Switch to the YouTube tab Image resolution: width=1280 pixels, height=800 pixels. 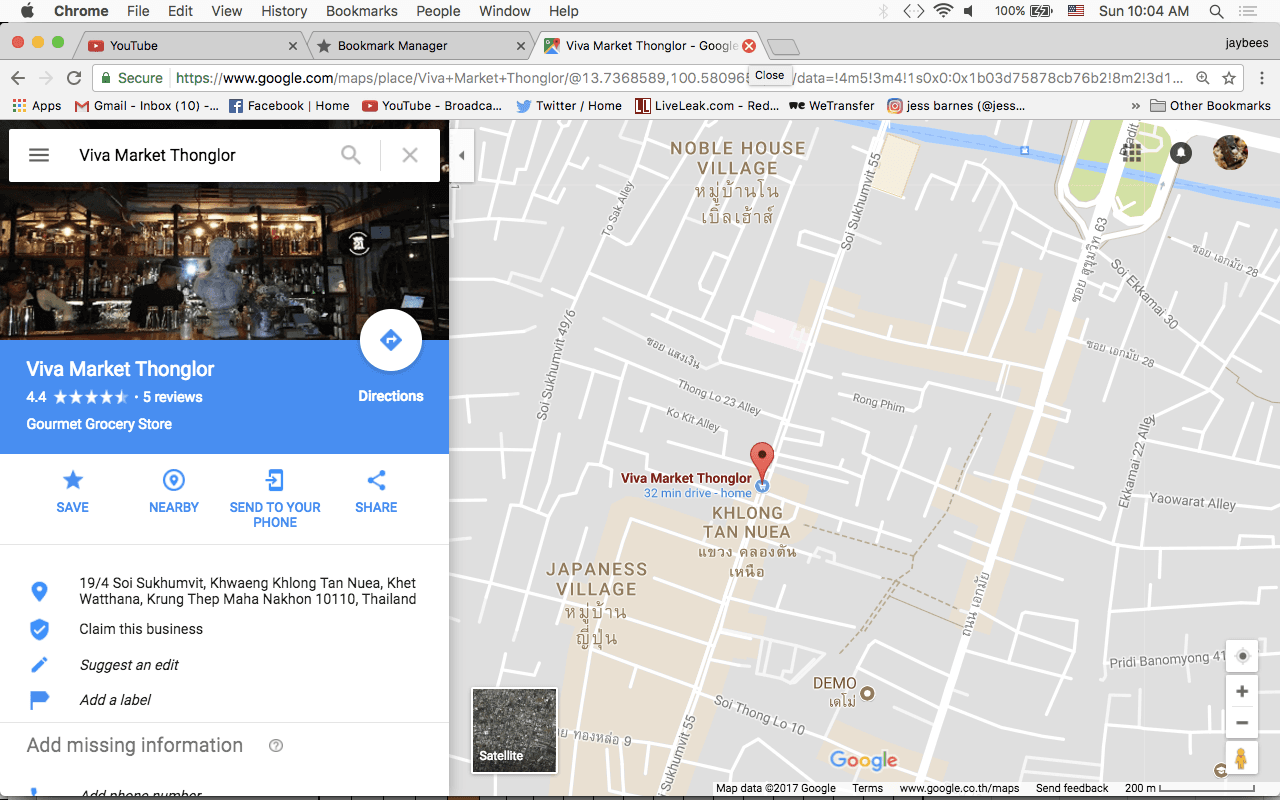point(192,46)
